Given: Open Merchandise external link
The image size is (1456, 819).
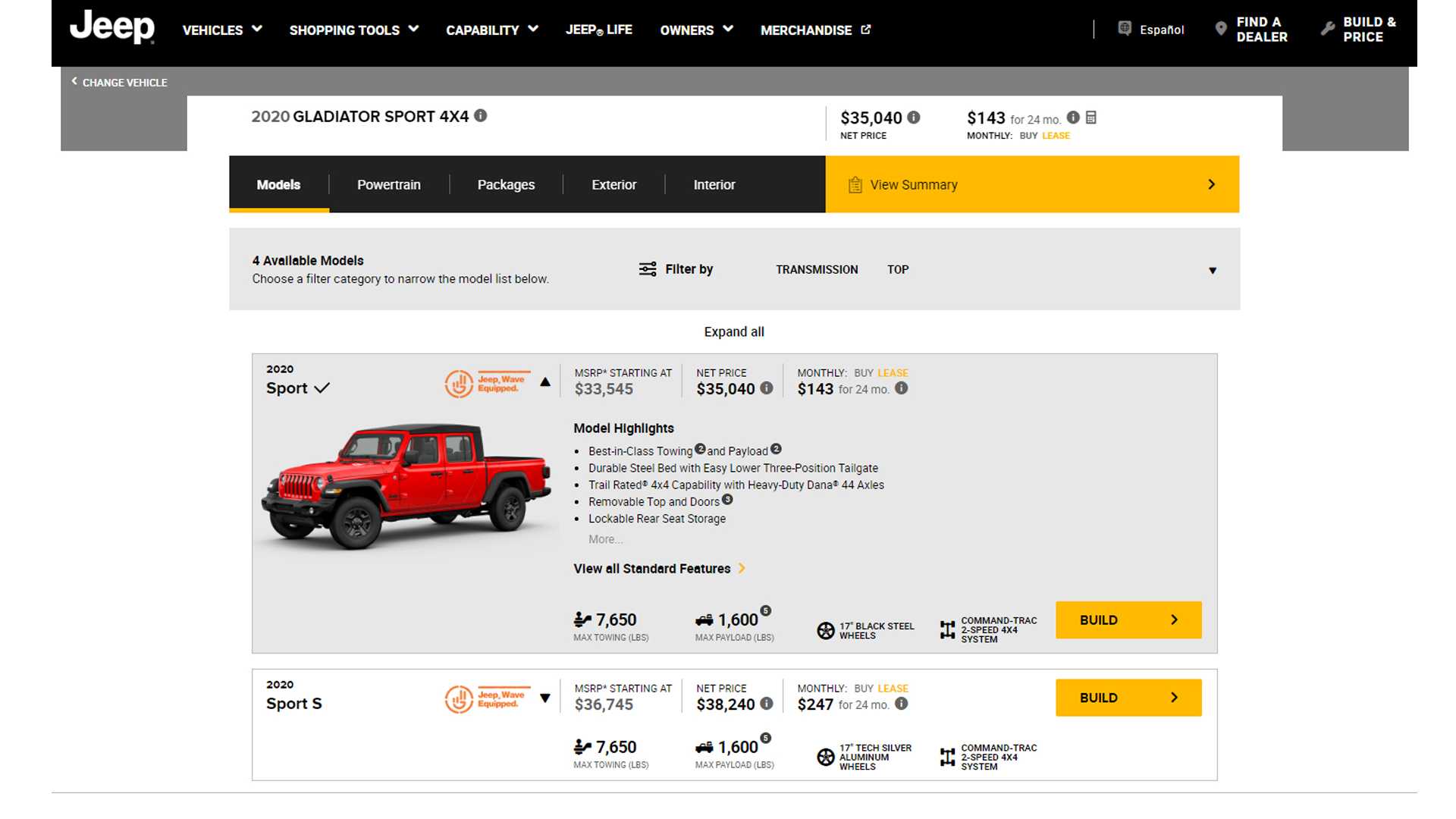Looking at the screenshot, I should coord(815,30).
